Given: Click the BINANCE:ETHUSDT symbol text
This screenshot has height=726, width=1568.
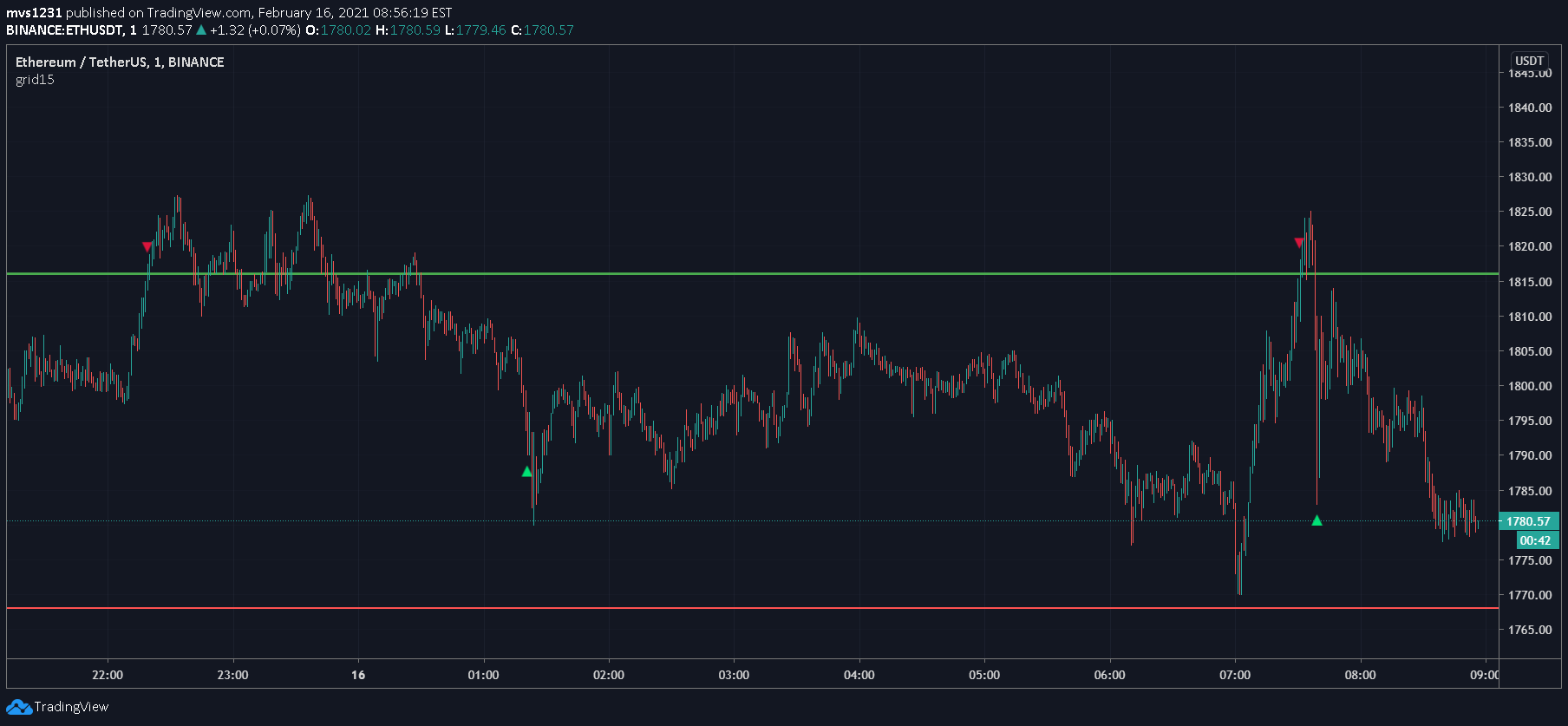Looking at the screenshot, I should [x=66, y=30].
